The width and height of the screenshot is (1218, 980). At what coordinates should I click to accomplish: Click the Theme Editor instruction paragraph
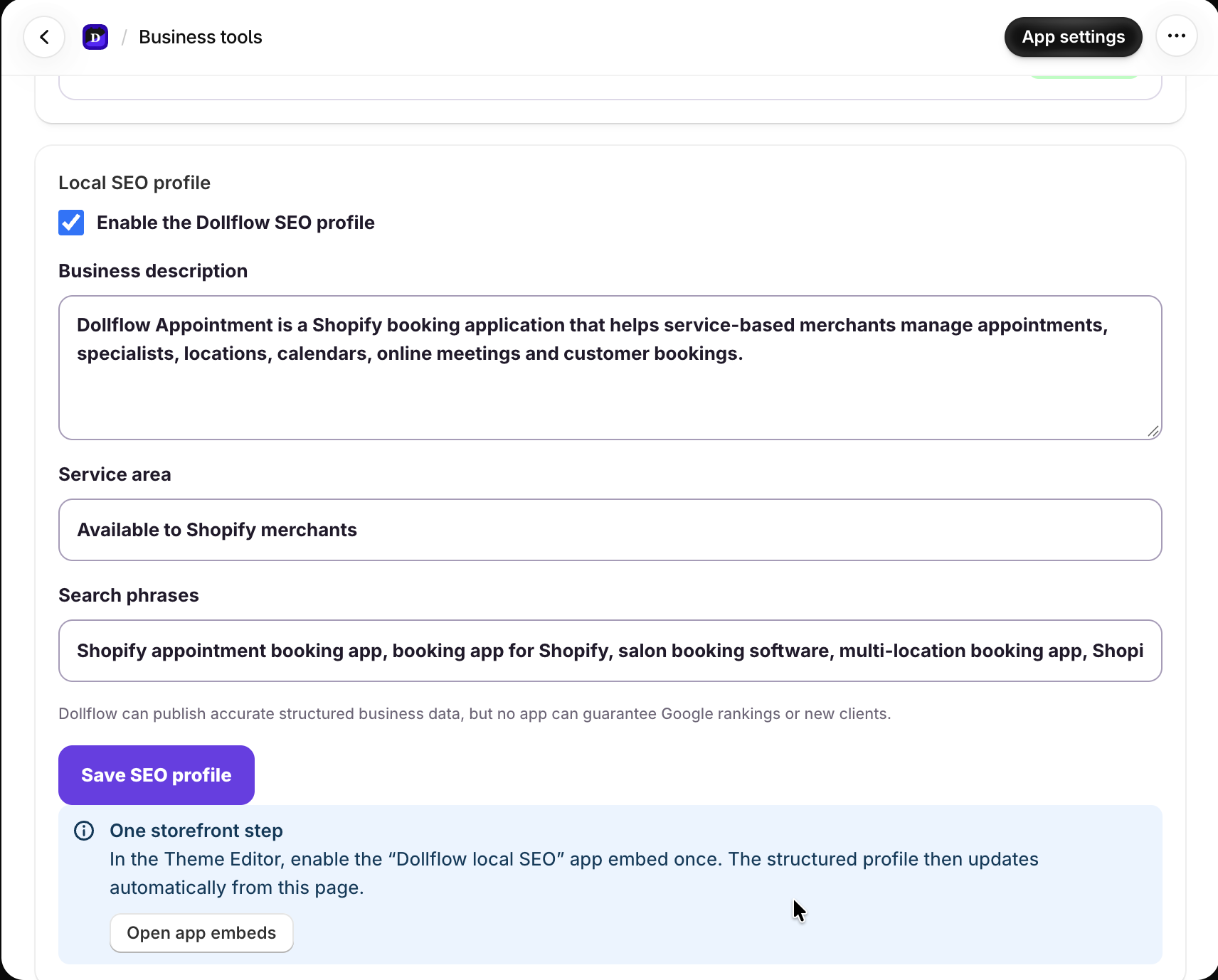pyautogui.click(x=574, y=873)
